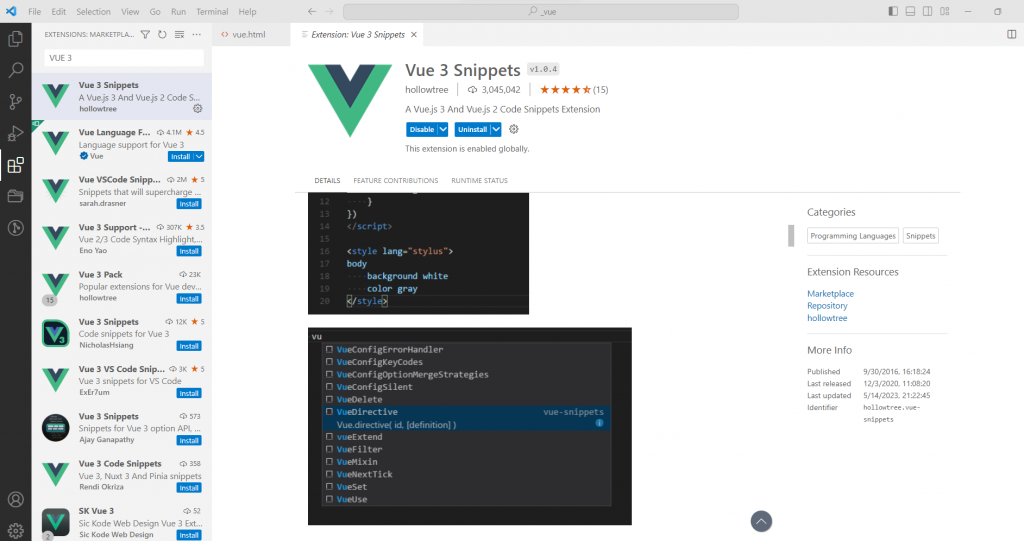Select the Programming Languages category tag
This screenshot has height=541, width=1024.
[853, 236]
